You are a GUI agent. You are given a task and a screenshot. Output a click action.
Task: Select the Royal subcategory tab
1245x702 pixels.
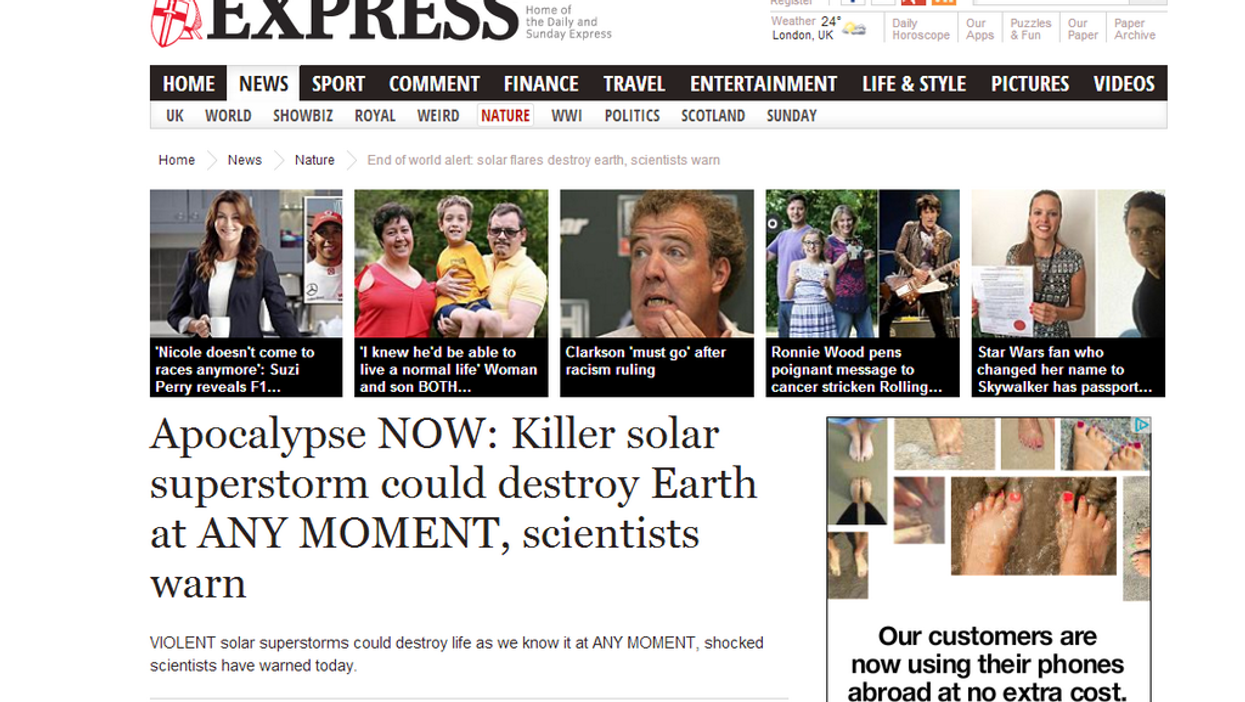(x=375, y=116)
